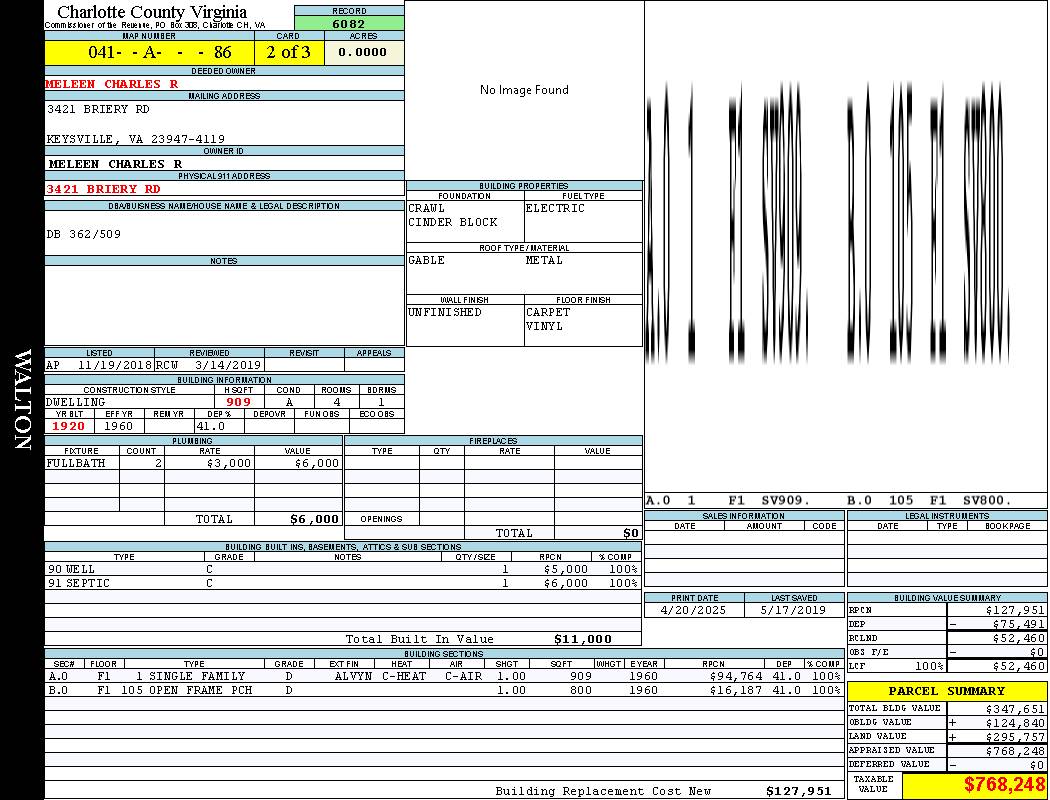Click the card '2 of 3' indicator
The width and height of the screenshot is (1050, 800).
(288, 52)
